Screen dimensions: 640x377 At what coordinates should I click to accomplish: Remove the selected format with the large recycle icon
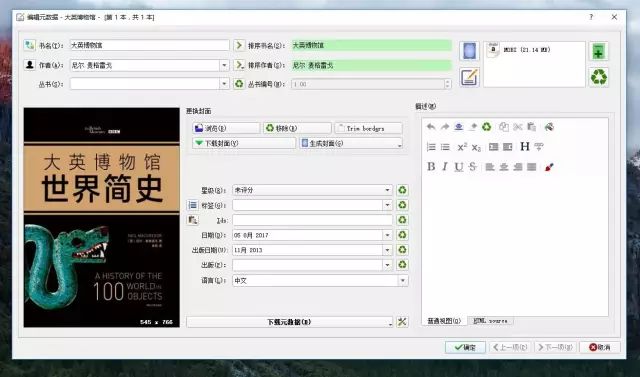598,77
